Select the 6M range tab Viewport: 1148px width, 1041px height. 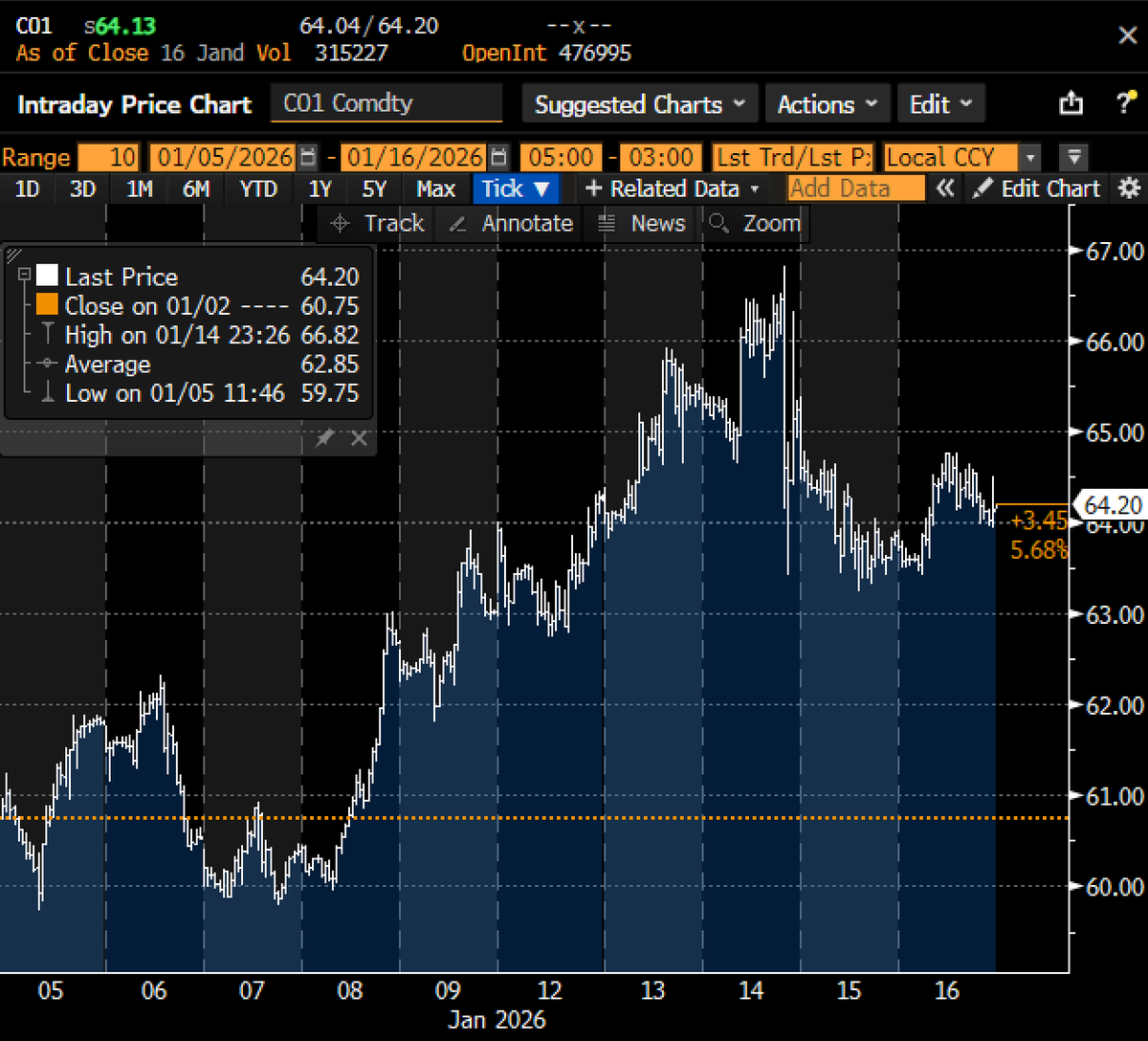196,188
